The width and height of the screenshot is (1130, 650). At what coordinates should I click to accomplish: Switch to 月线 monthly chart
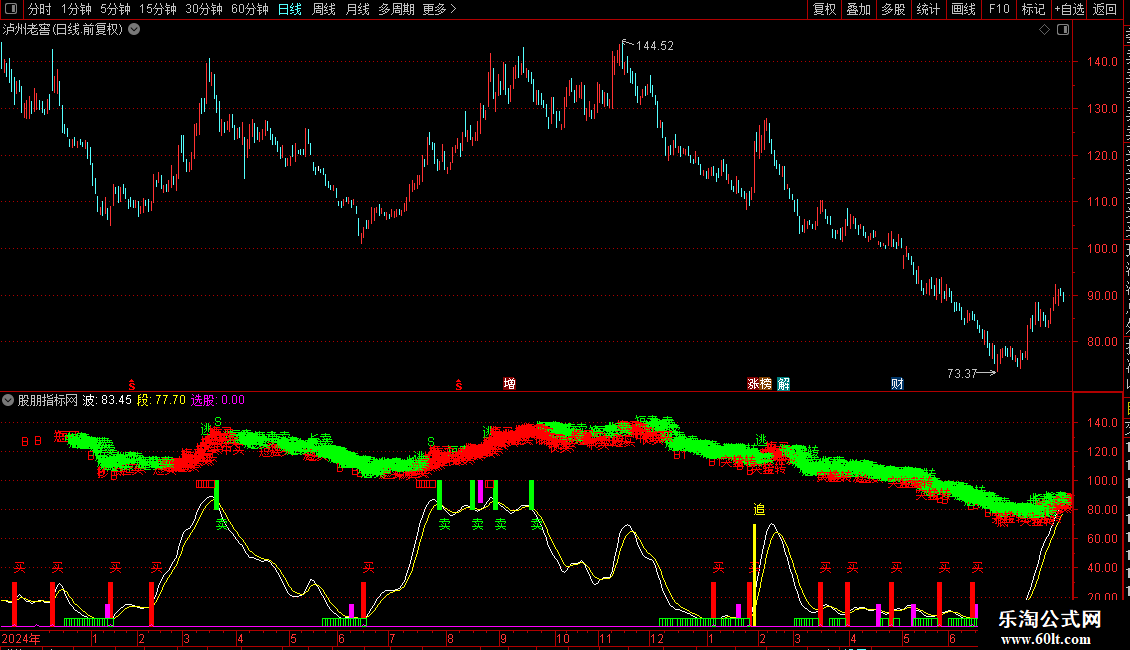[x=357, y=9]
